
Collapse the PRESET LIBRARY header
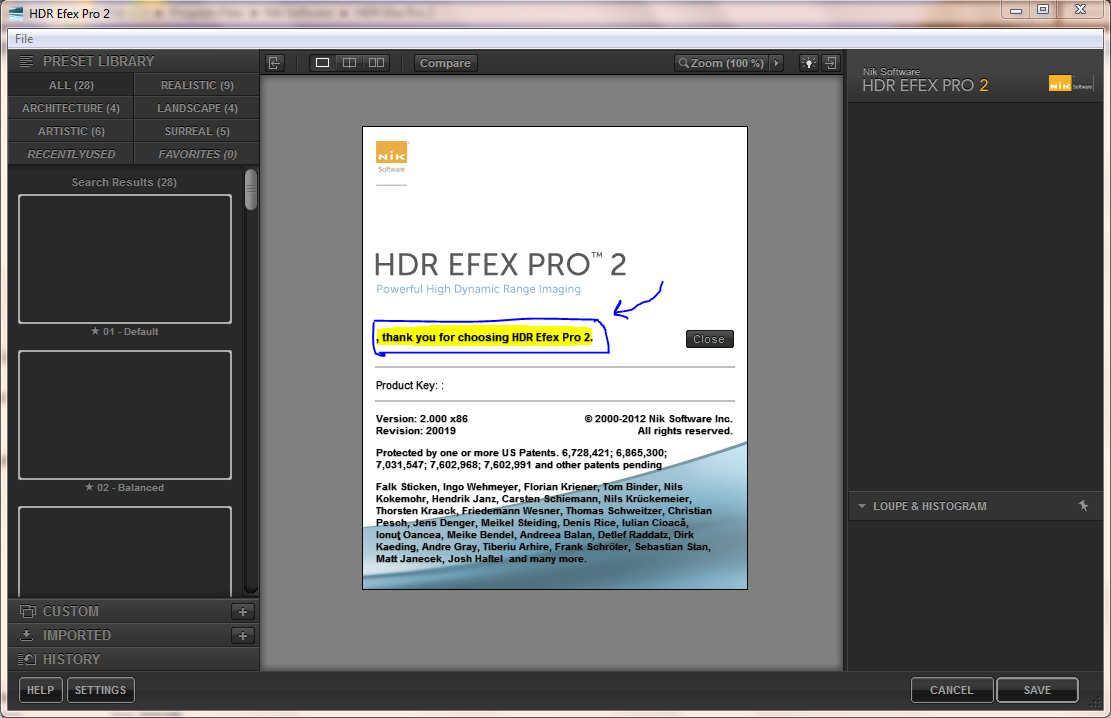coord(133,61)
